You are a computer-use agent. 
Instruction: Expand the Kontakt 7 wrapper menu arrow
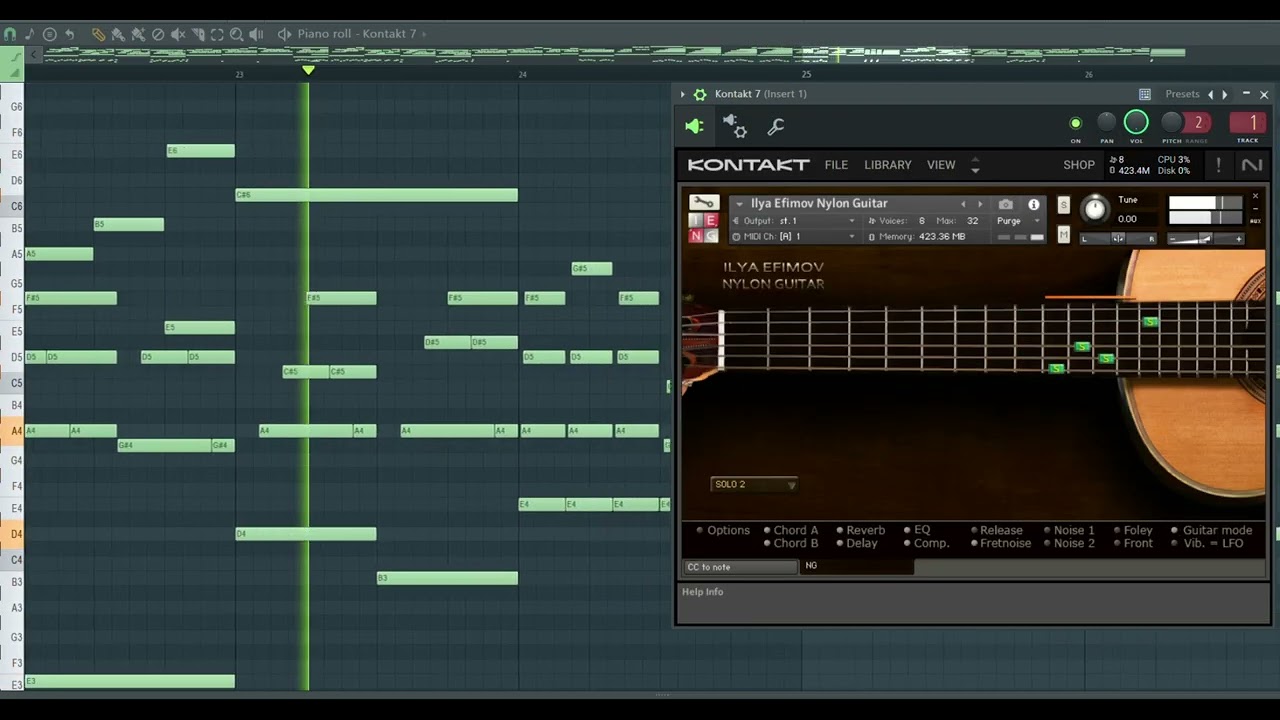coord(683,94)
